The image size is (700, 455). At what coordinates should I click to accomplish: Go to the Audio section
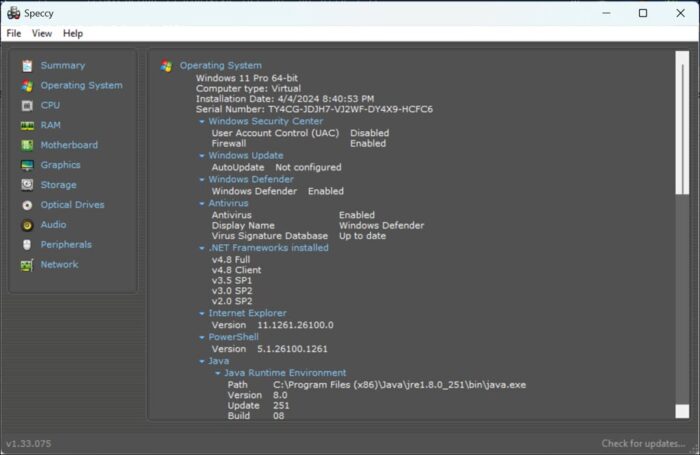53,225
